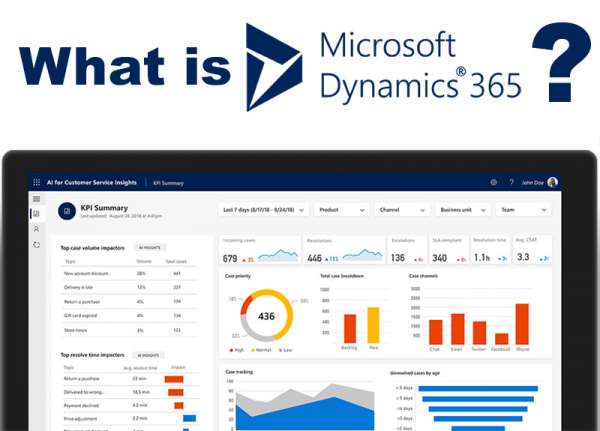Toggle the hamburger menu in sidebar
Image resolution: width=600 pixels, height=431 pixels.
[x=36, y=199]
